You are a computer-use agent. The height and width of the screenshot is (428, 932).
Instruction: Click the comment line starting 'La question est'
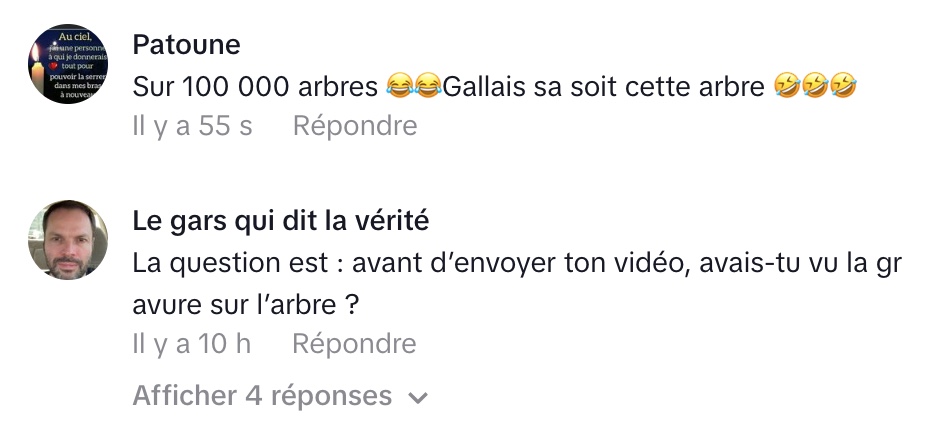pos(517,263)
